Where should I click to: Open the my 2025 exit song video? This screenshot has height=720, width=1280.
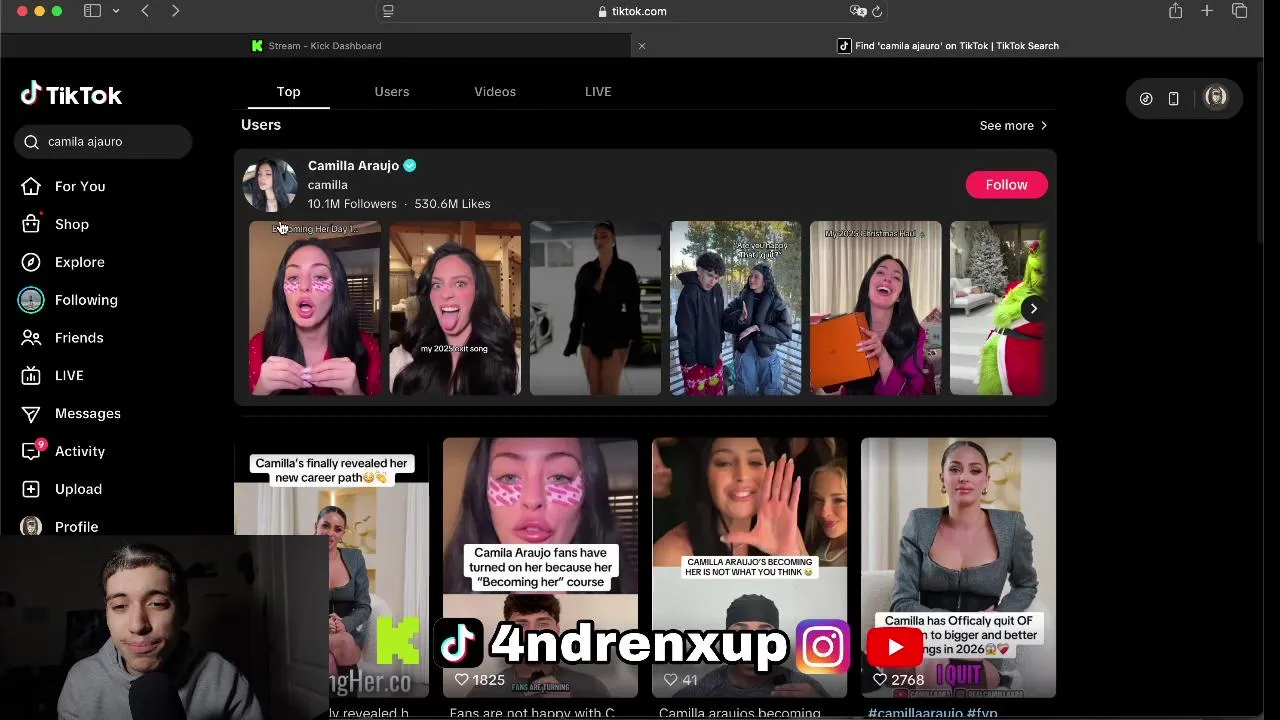pyautogui.click(x=455, y=308)
